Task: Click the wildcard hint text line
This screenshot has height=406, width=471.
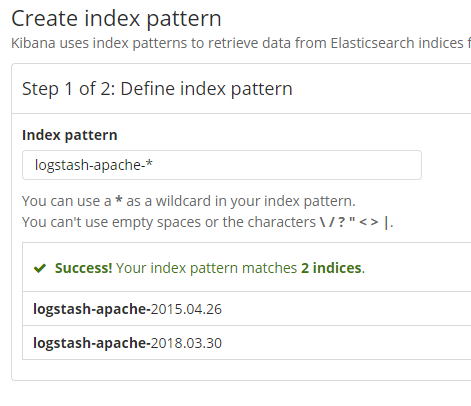Action: (189, 201)
